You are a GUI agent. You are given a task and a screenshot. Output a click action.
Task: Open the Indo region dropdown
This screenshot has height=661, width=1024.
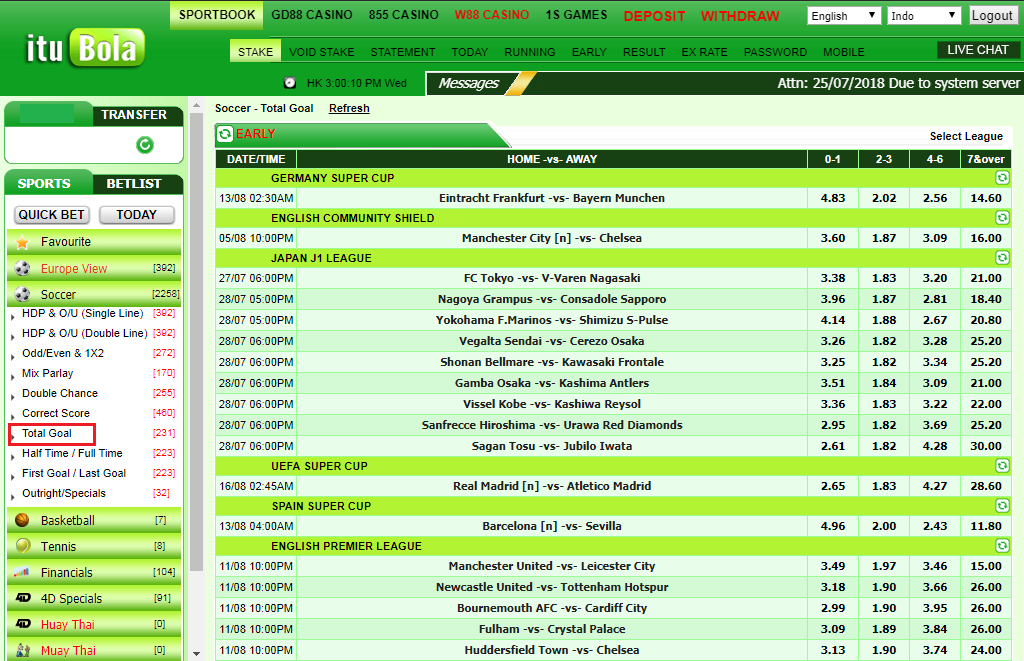tap(924, 16)
